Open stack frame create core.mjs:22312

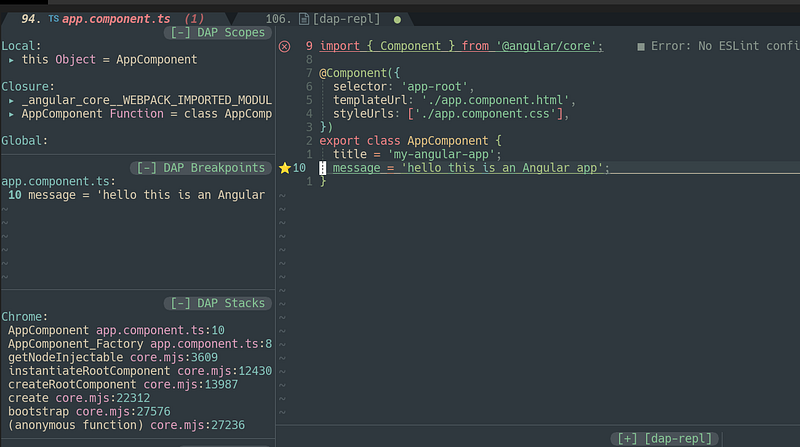click(79, 398)
